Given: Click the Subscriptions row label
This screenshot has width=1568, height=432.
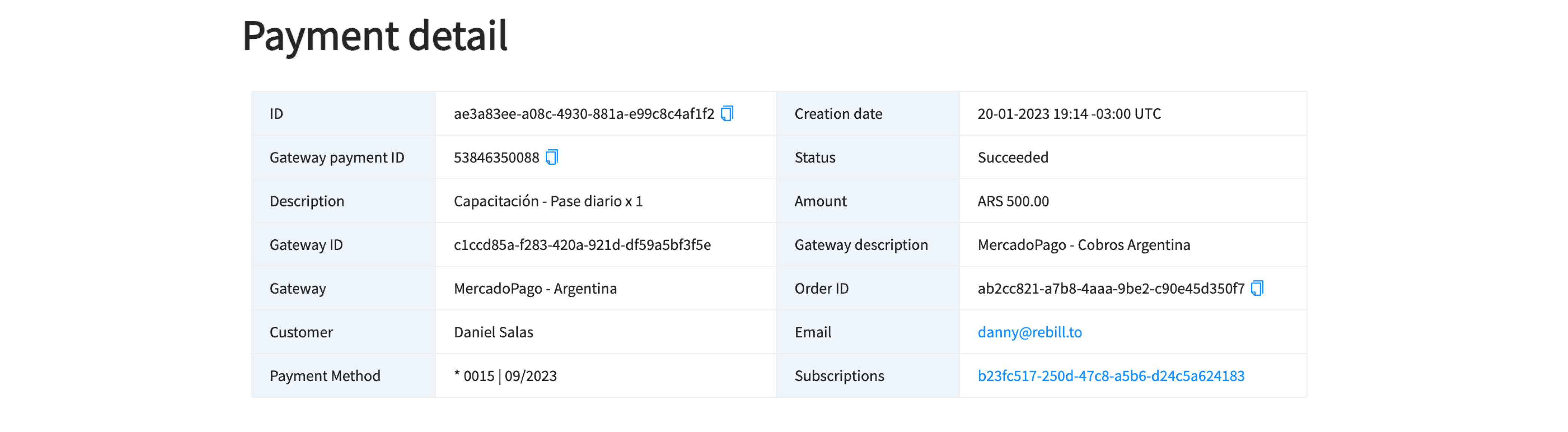Looking at the screenshot, I should point(839,376).
